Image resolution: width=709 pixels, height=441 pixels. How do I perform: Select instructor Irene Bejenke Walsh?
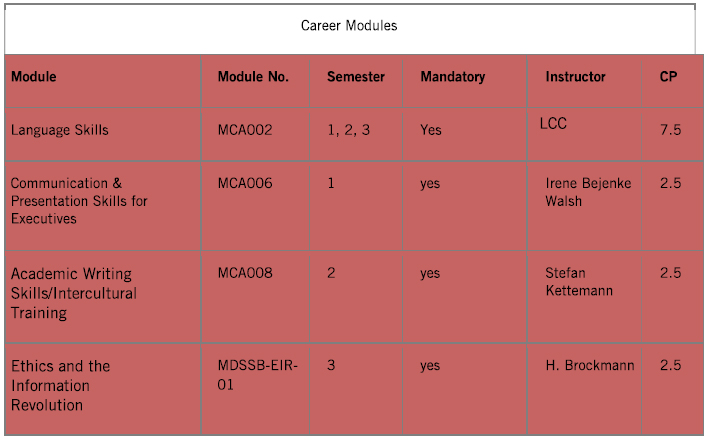(x=588, y=192)
